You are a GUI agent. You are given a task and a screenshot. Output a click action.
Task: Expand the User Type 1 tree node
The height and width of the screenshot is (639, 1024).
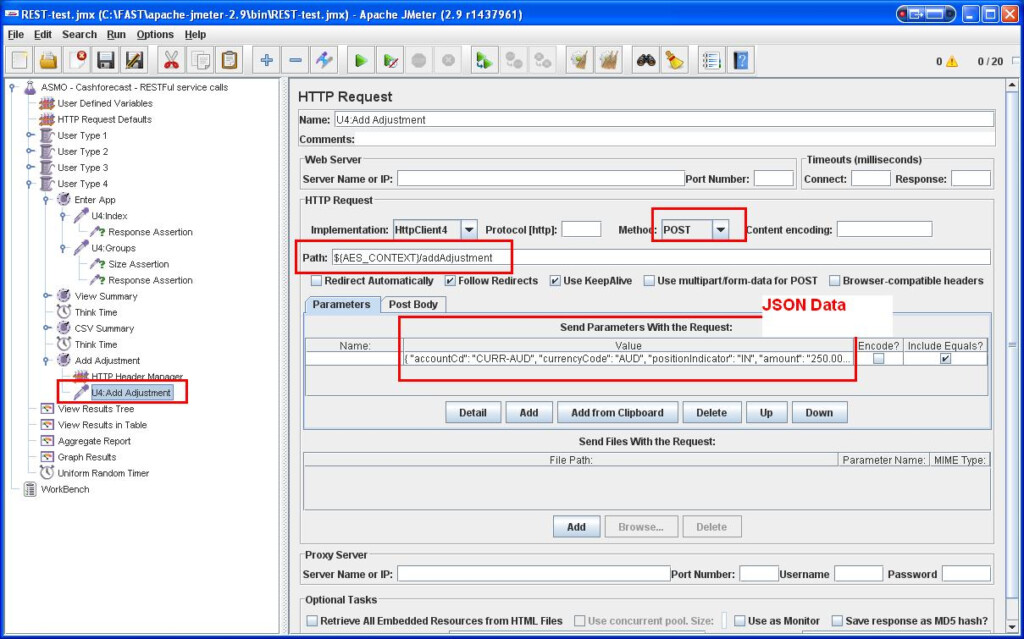30,135
